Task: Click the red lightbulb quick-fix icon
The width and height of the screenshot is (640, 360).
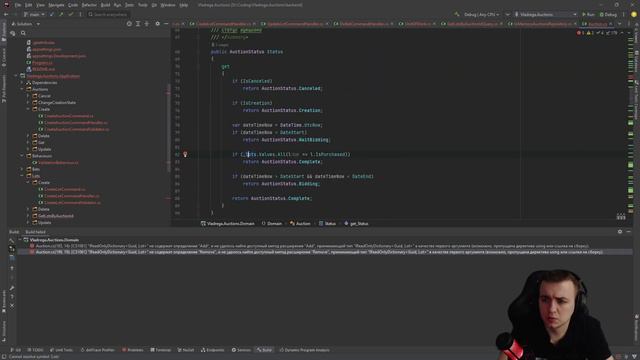Action: (185, 154)
